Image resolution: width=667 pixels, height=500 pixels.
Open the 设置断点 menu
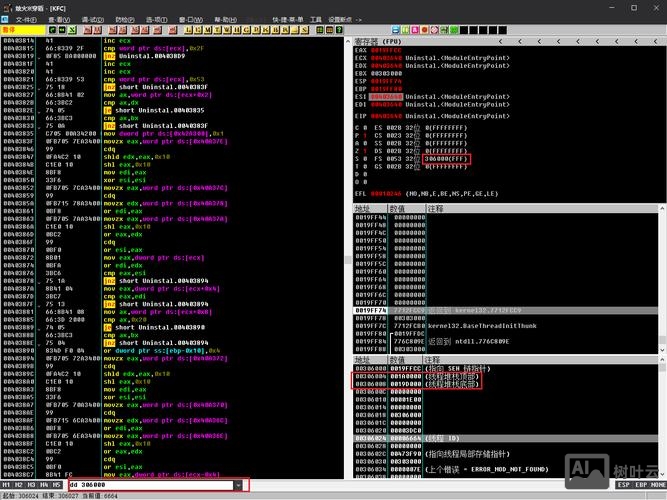click(x=341, y=19)
